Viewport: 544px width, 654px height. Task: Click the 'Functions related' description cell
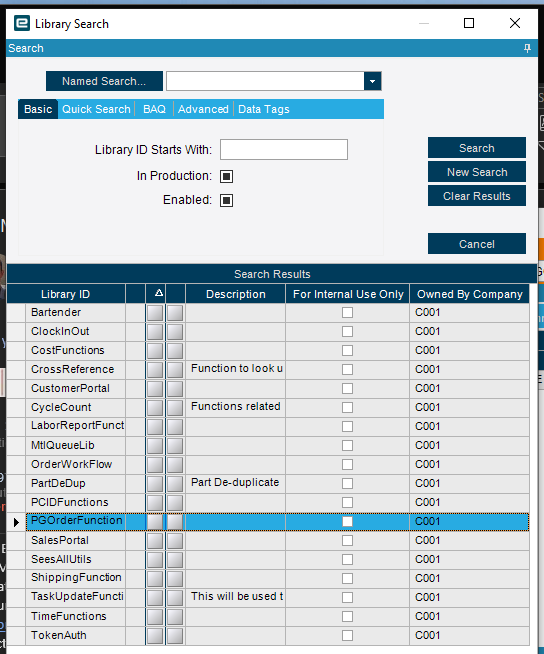click(236, 407)
